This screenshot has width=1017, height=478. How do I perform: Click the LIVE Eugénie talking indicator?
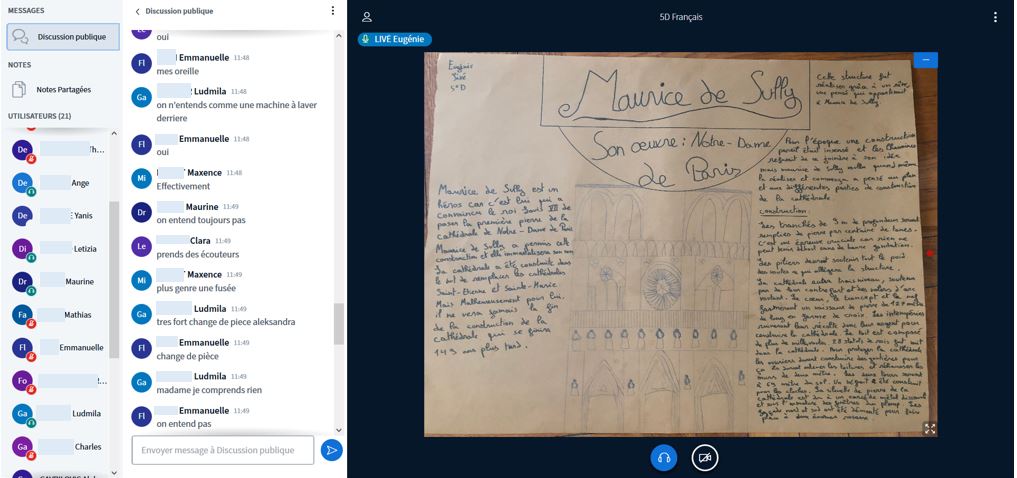coord(394,40)
